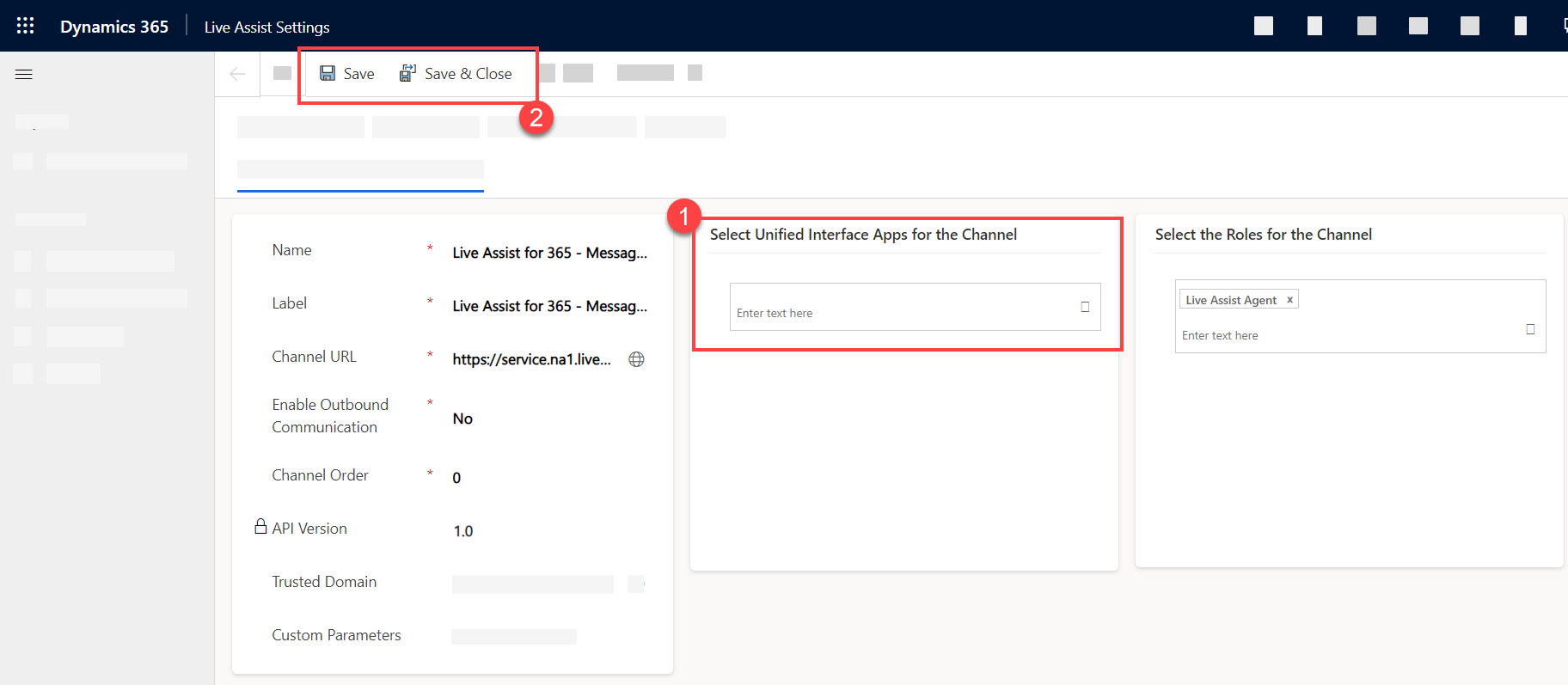Click the Save & Close icon

pos(407,74)
